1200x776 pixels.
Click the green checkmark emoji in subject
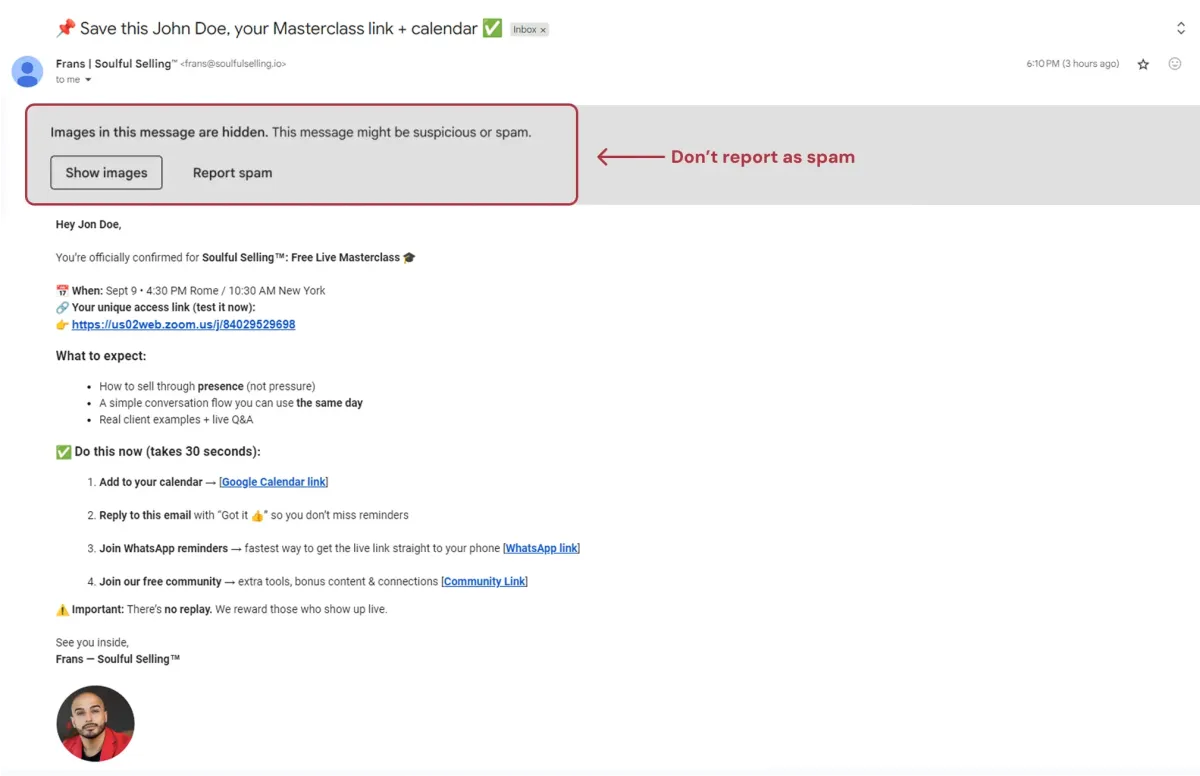[x=492, y=28]
